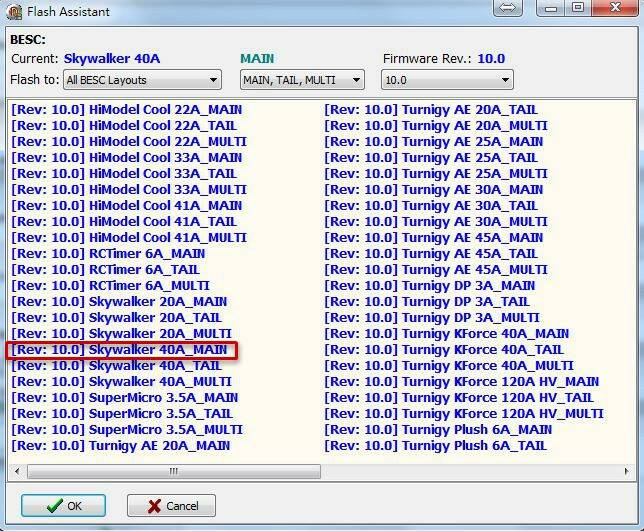The height and width of the screenshot is (531, 644).
Task: Select Turnigy DP 3A_MULTI firmware
Action: pos(432,318)
